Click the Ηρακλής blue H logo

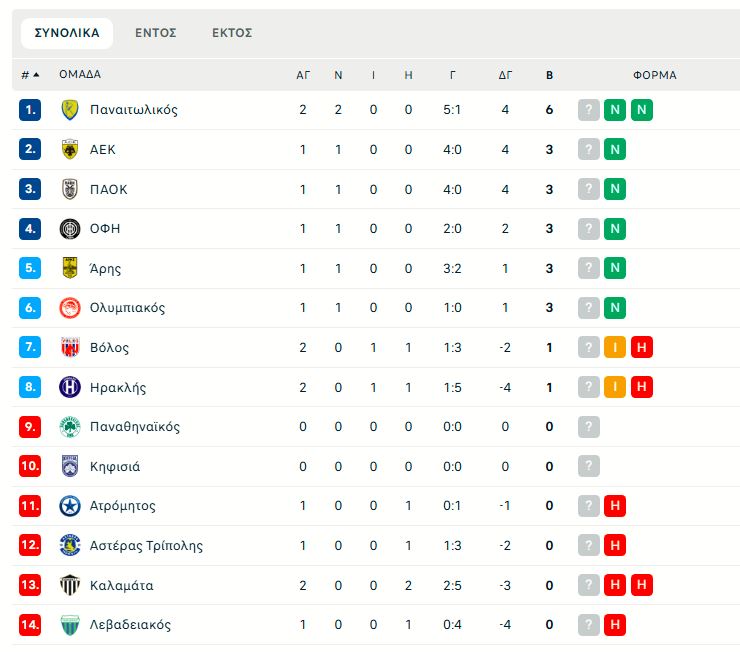70,387
